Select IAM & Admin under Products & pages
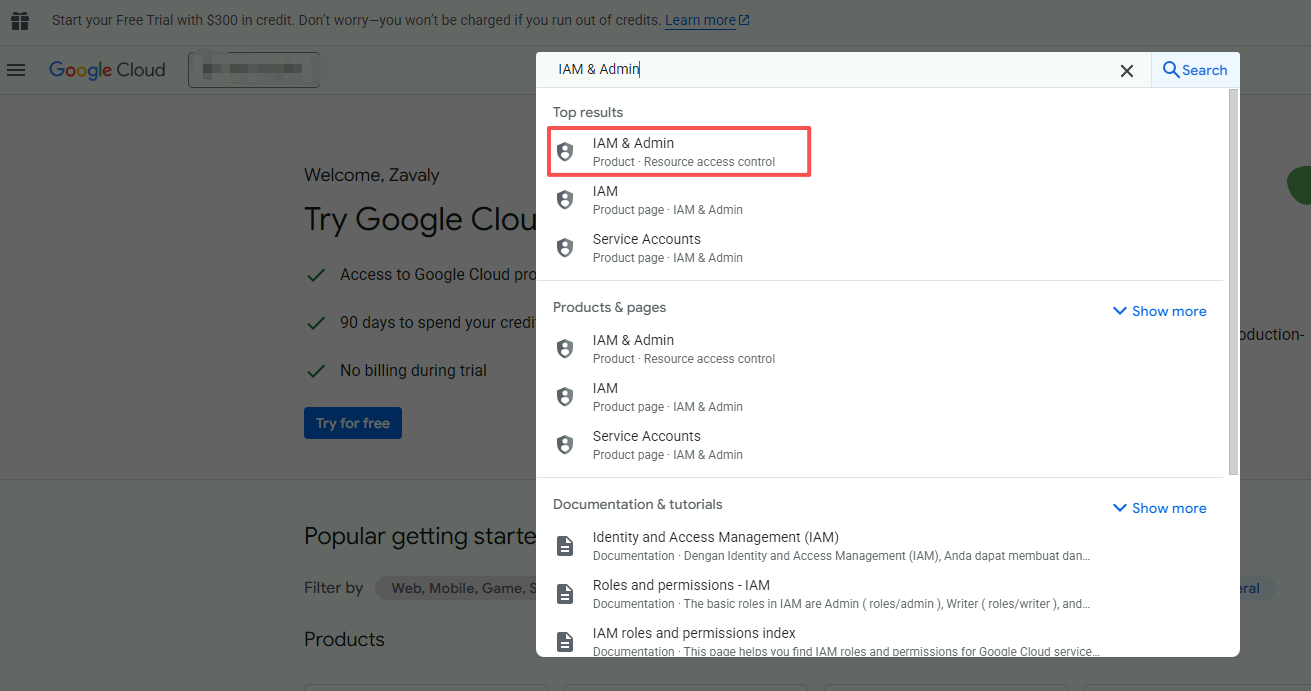The image size is (1311, 691). pos(879,349)
